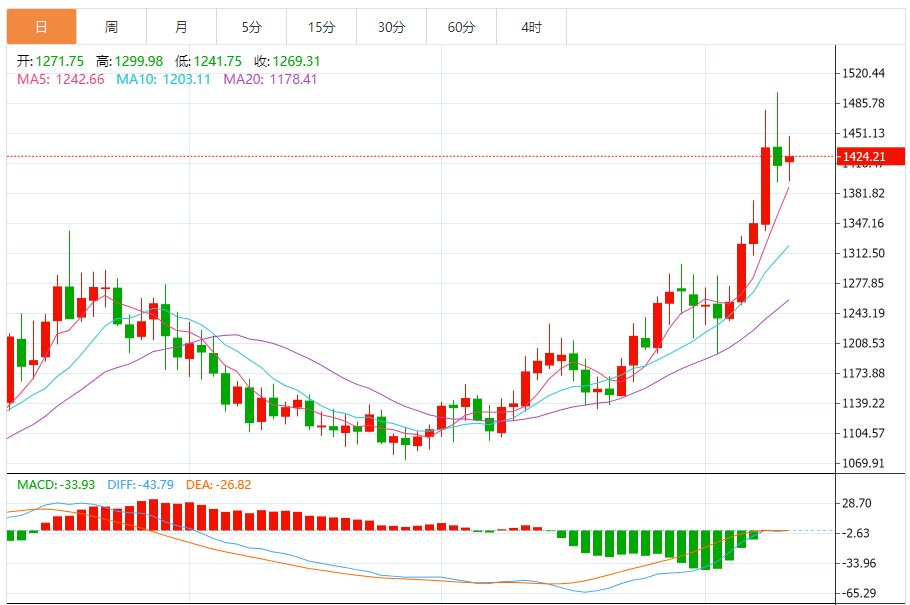Click the MA5 indicator label
Image resolution: width=910 pixels, height=605 pixels.
[60, 79]
